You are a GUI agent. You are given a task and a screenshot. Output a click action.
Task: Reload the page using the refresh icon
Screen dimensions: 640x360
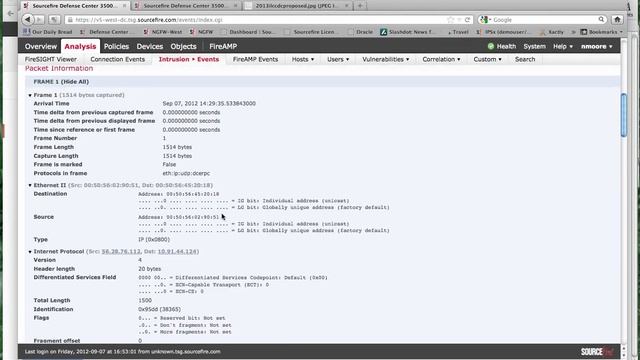[467, 20]
